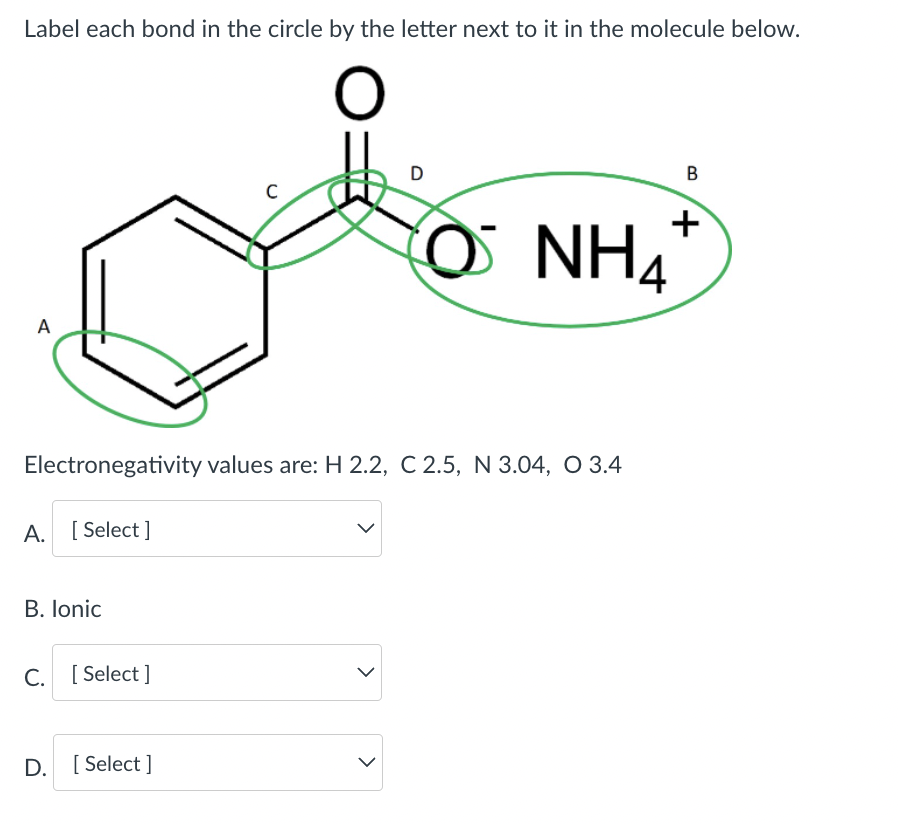Click the [Select] placeholder next to D
Image resolution: width=898 pixels, height=824 pixels.
coord(108,763)
